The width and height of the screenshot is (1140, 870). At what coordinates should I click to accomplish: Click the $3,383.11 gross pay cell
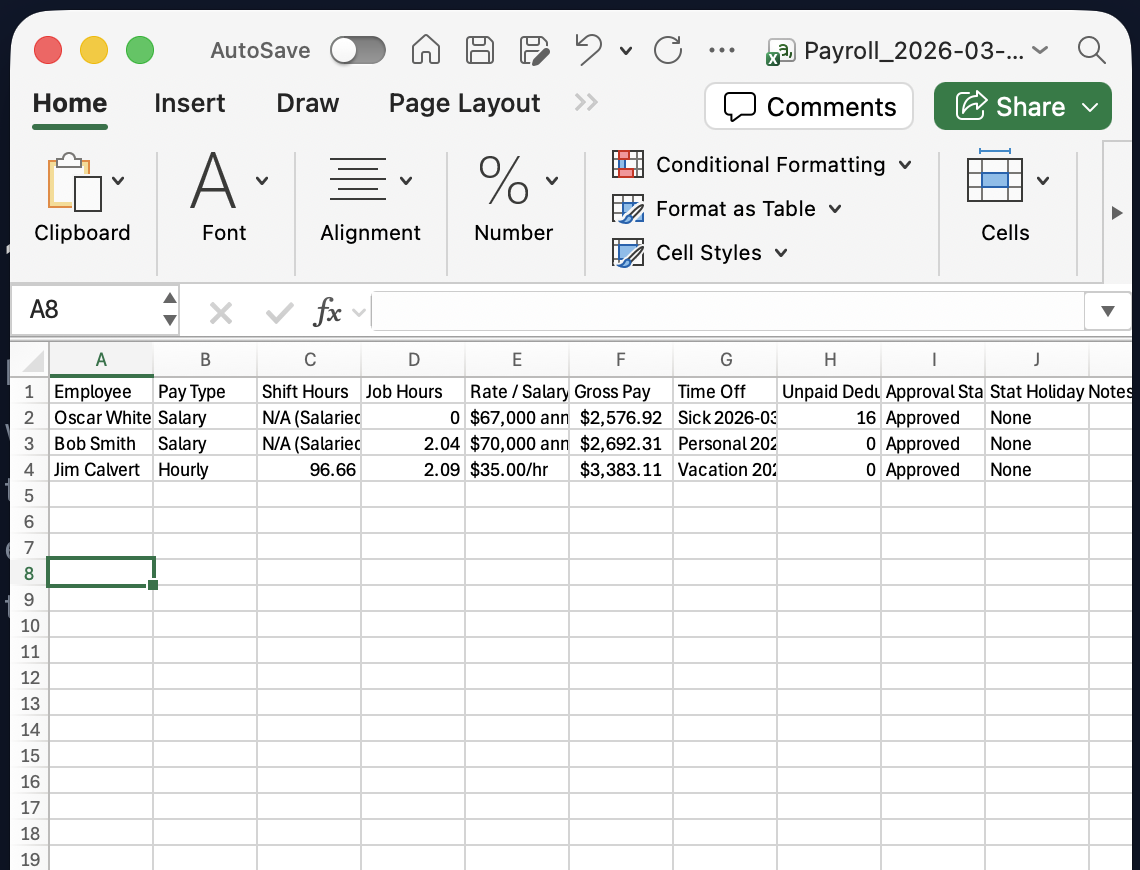621,470
